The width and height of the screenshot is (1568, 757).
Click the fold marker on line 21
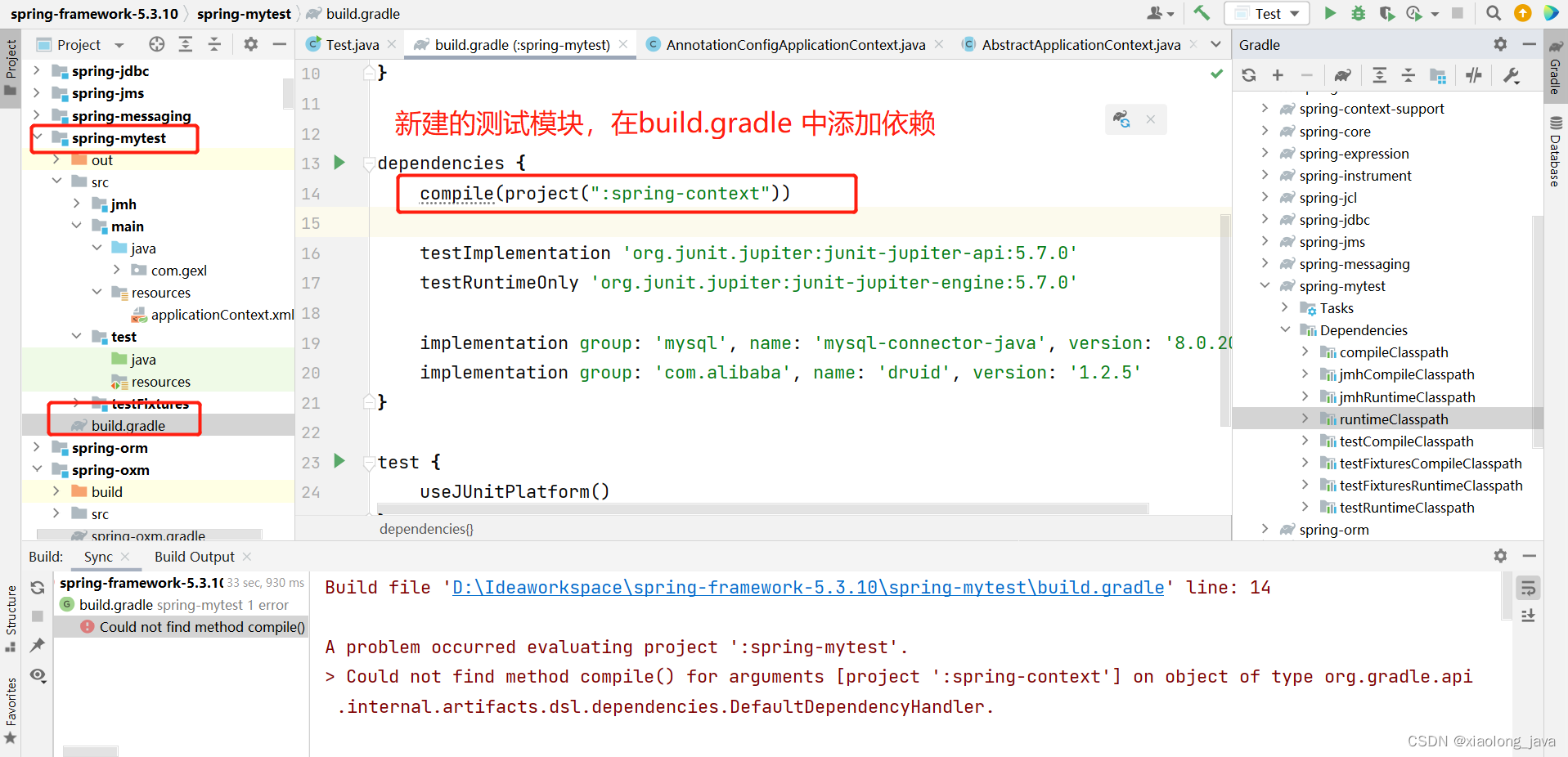[x=369, y=401]
